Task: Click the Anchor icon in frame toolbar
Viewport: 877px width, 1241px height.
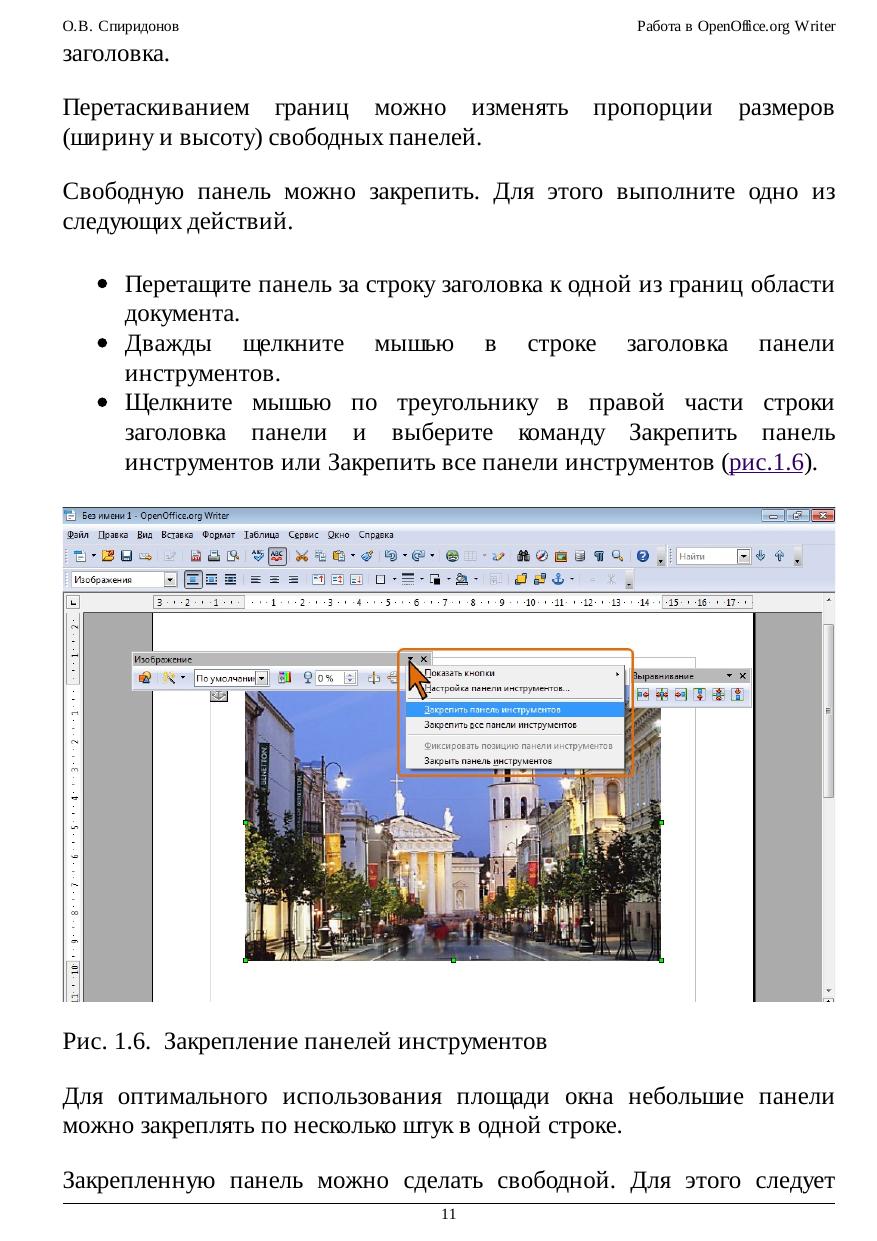Action: coord(557,579)
